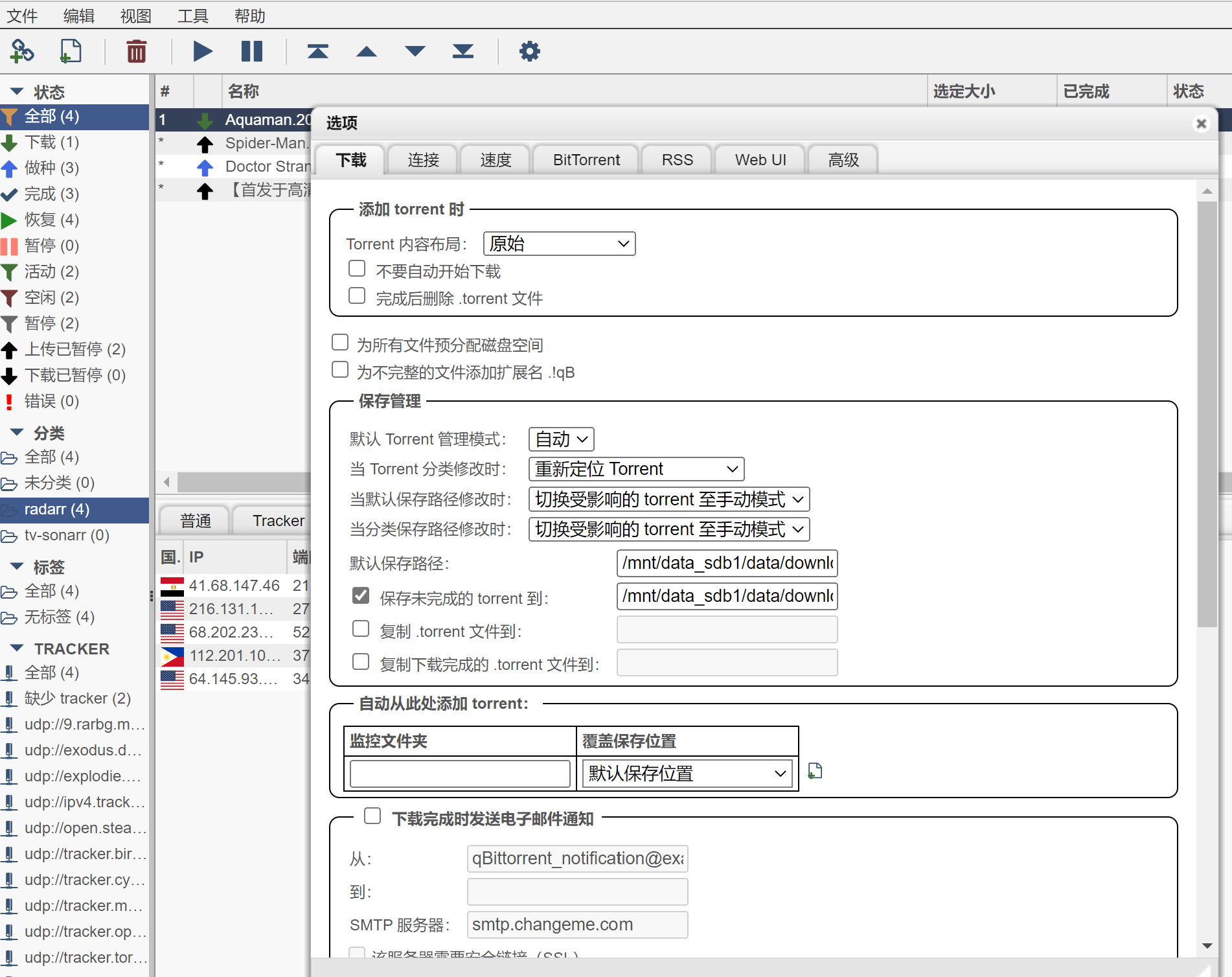Move torrent to top of queue
This screenshot has width=1232, height=977.
317,51
